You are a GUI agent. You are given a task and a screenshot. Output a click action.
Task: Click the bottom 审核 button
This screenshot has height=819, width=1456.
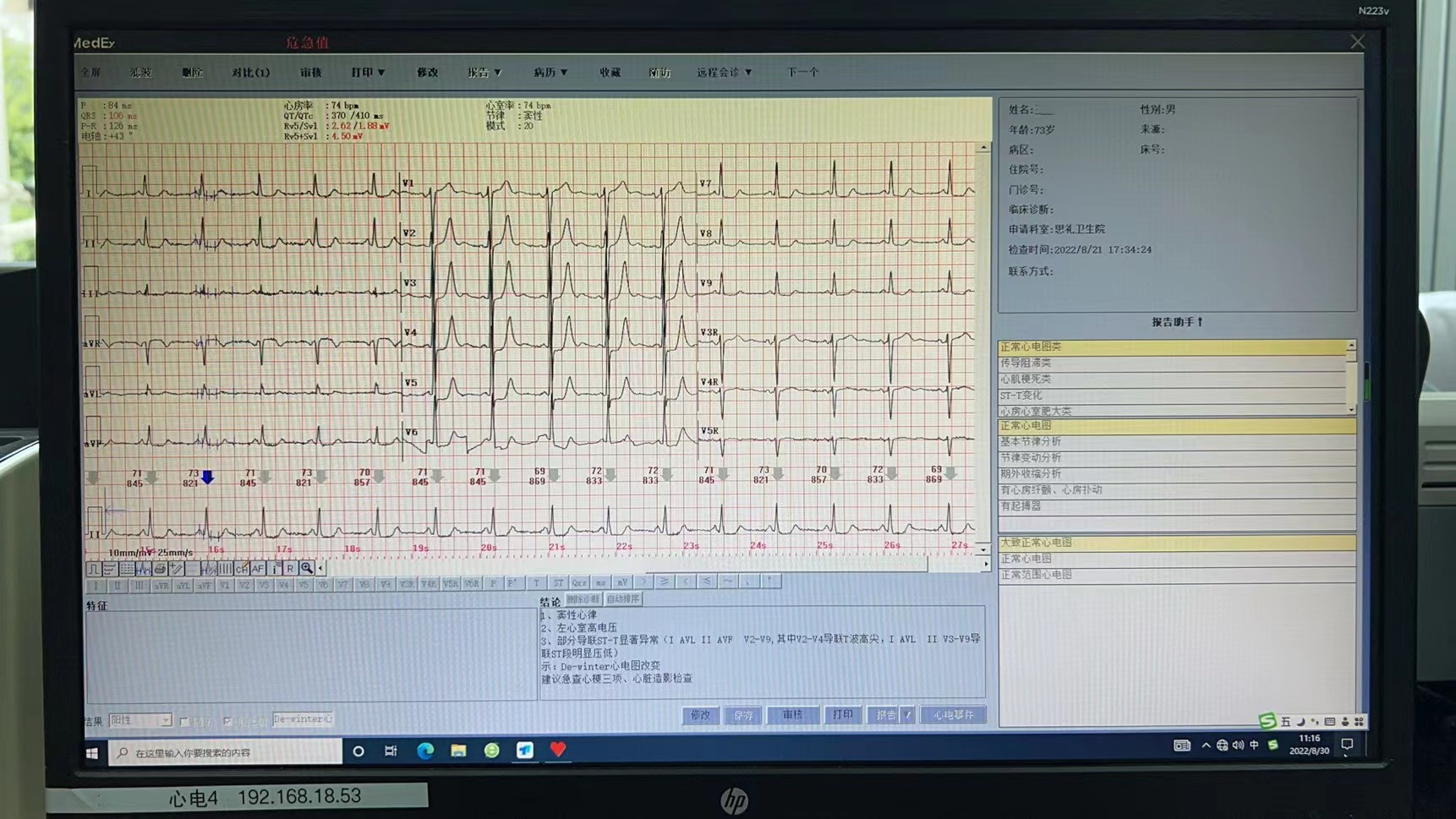tap(792, 715)
